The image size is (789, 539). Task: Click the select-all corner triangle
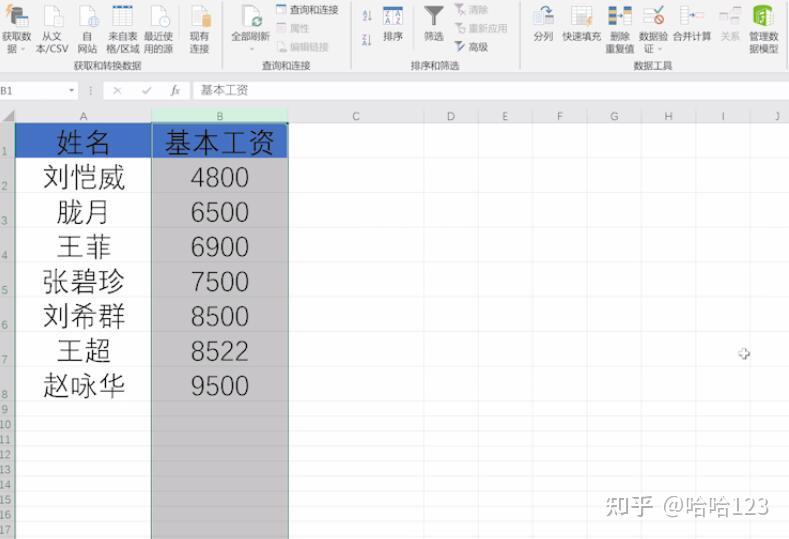coord(8,116)
